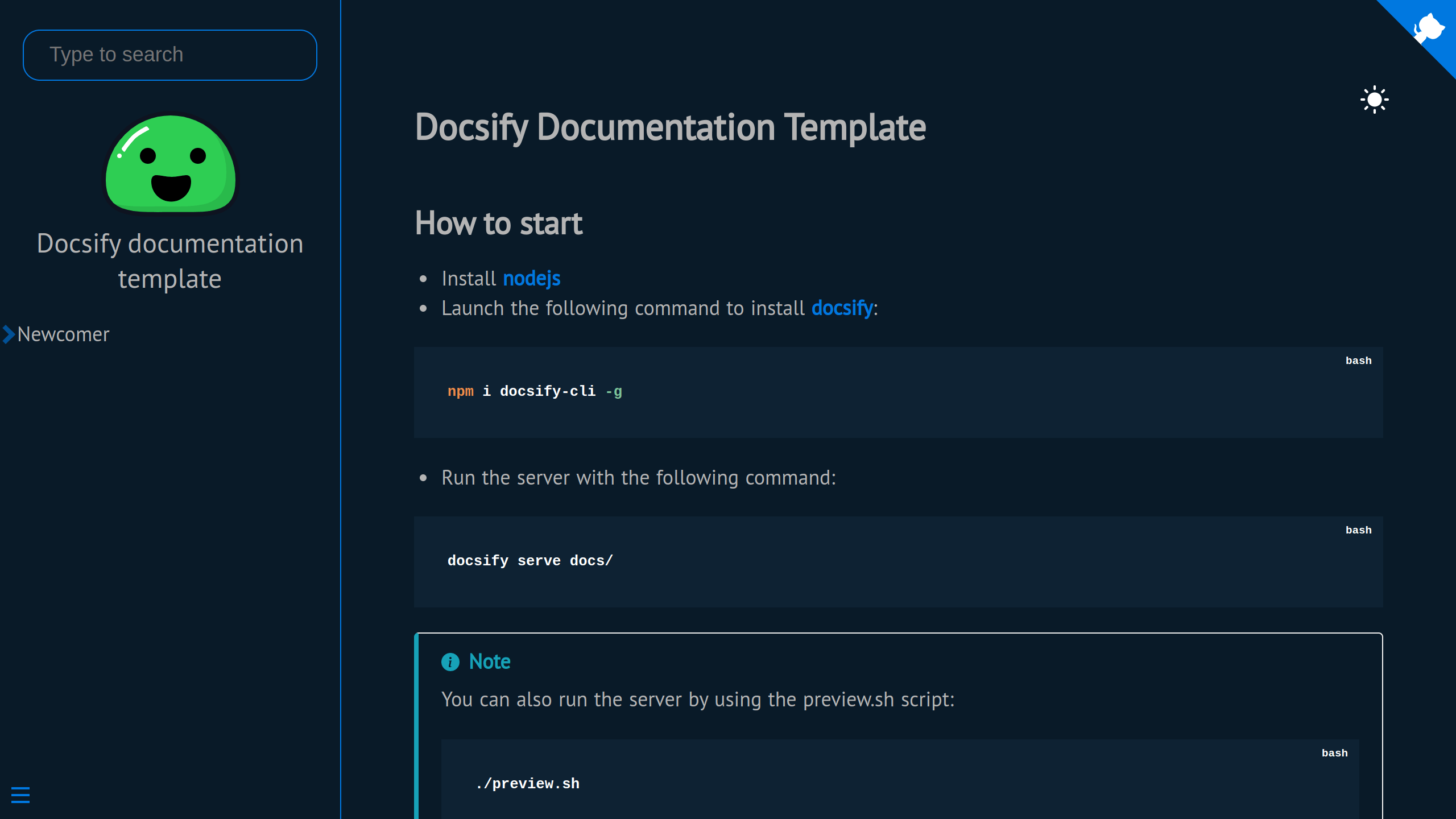Click the Type to search field
1456x819 pixels.
click(x=169, y=55)
